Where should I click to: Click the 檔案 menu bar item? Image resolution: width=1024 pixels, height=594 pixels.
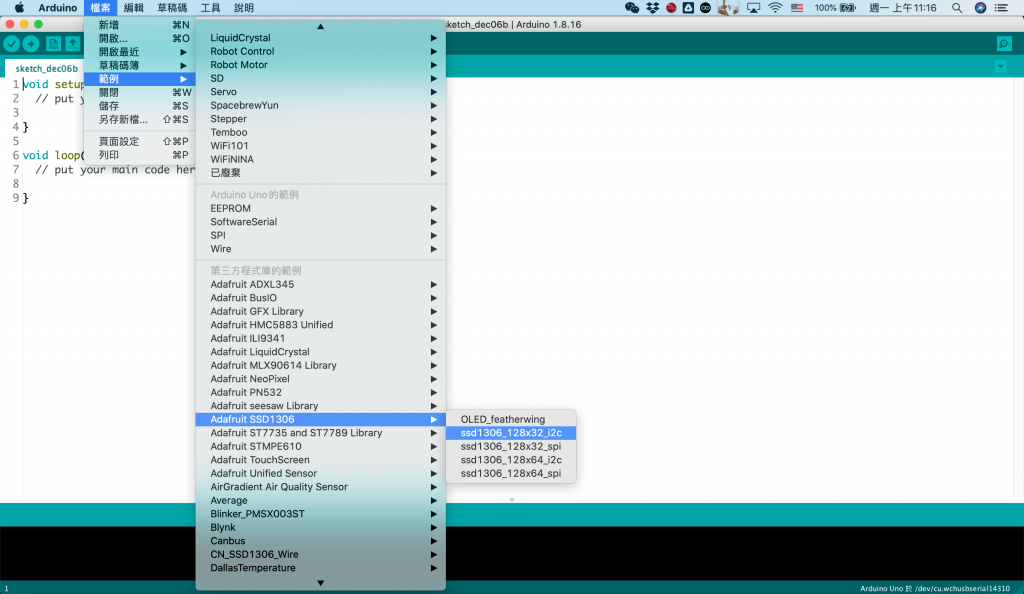point(101,8)
